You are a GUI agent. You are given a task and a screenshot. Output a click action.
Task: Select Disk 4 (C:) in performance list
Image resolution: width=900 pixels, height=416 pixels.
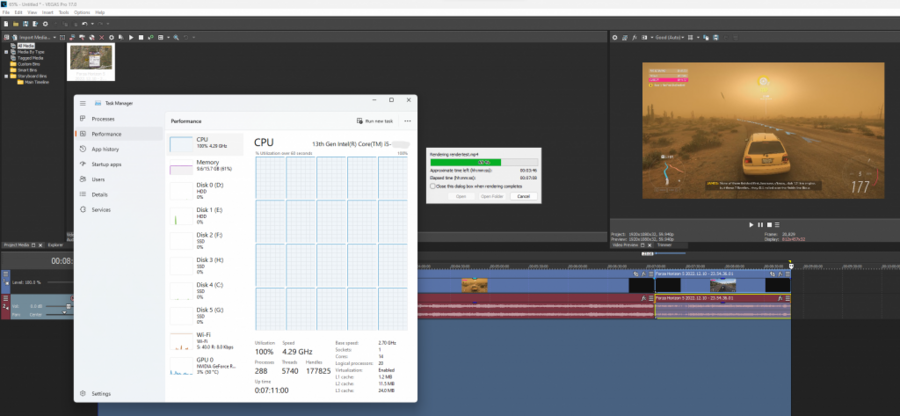204,290
